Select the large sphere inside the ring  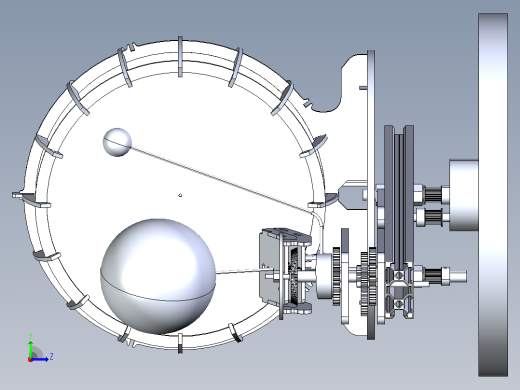tap(158, 276)
